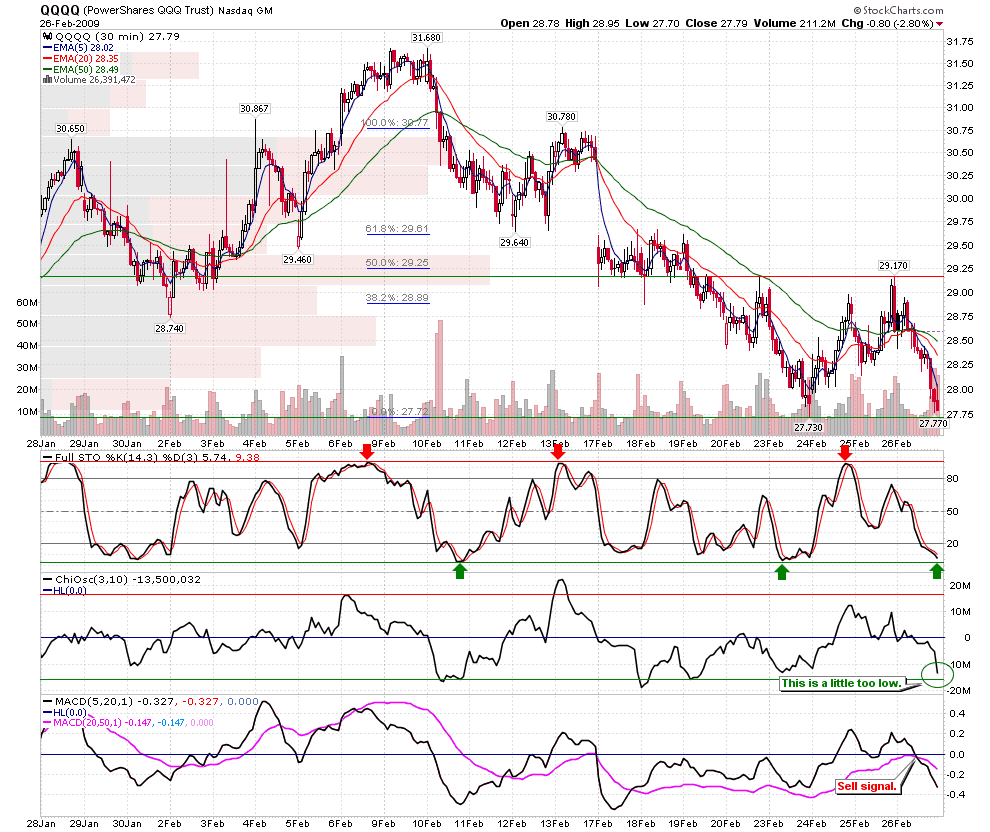
Task: Click the 28.740 low price label
Action: 170,328
